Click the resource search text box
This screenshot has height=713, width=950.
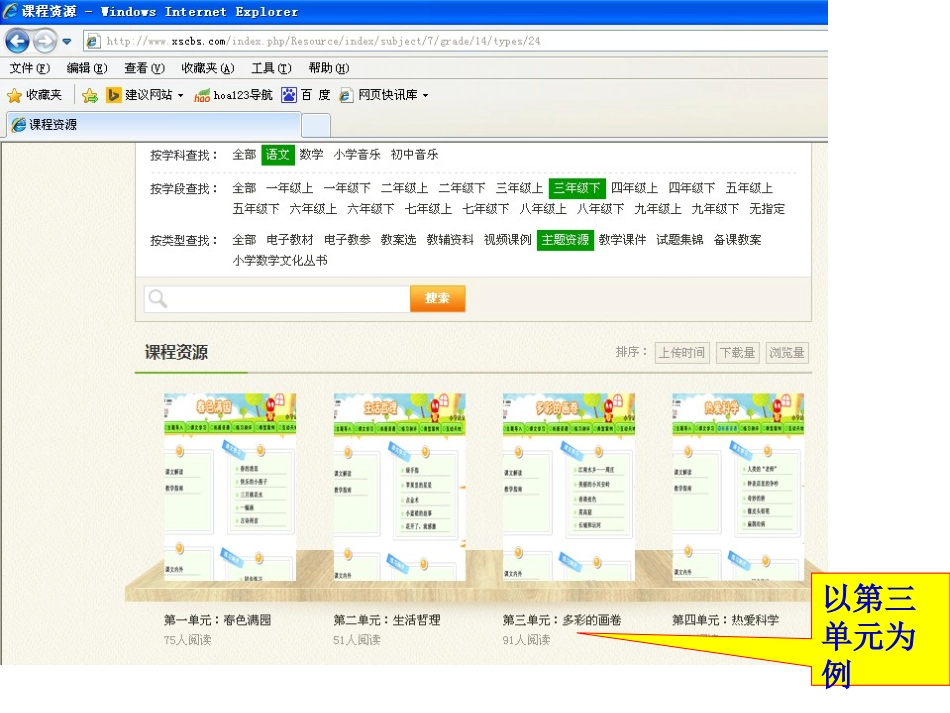(277, 299)
